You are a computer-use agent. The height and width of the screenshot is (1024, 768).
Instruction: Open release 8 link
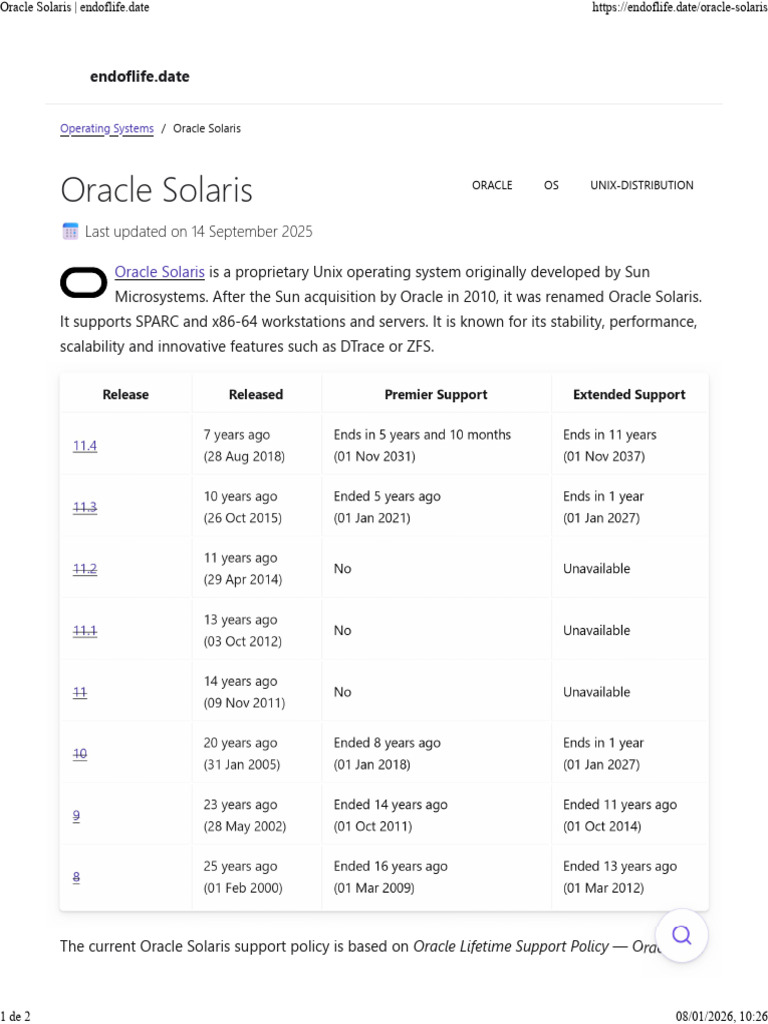[76, 877]
